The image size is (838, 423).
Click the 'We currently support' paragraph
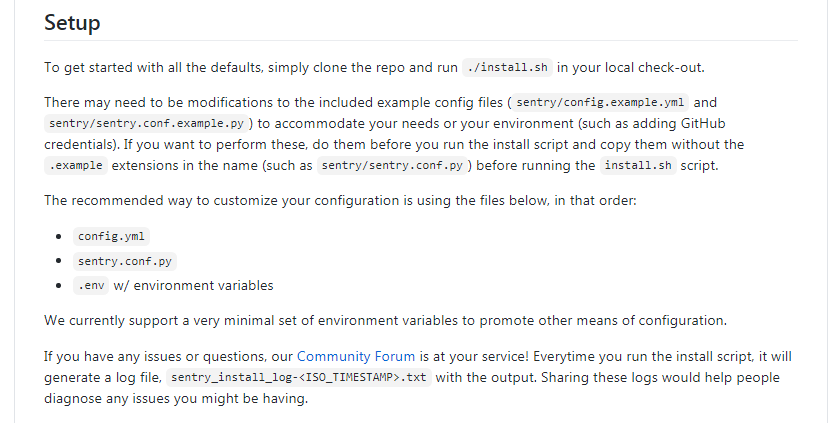[385, 321]
